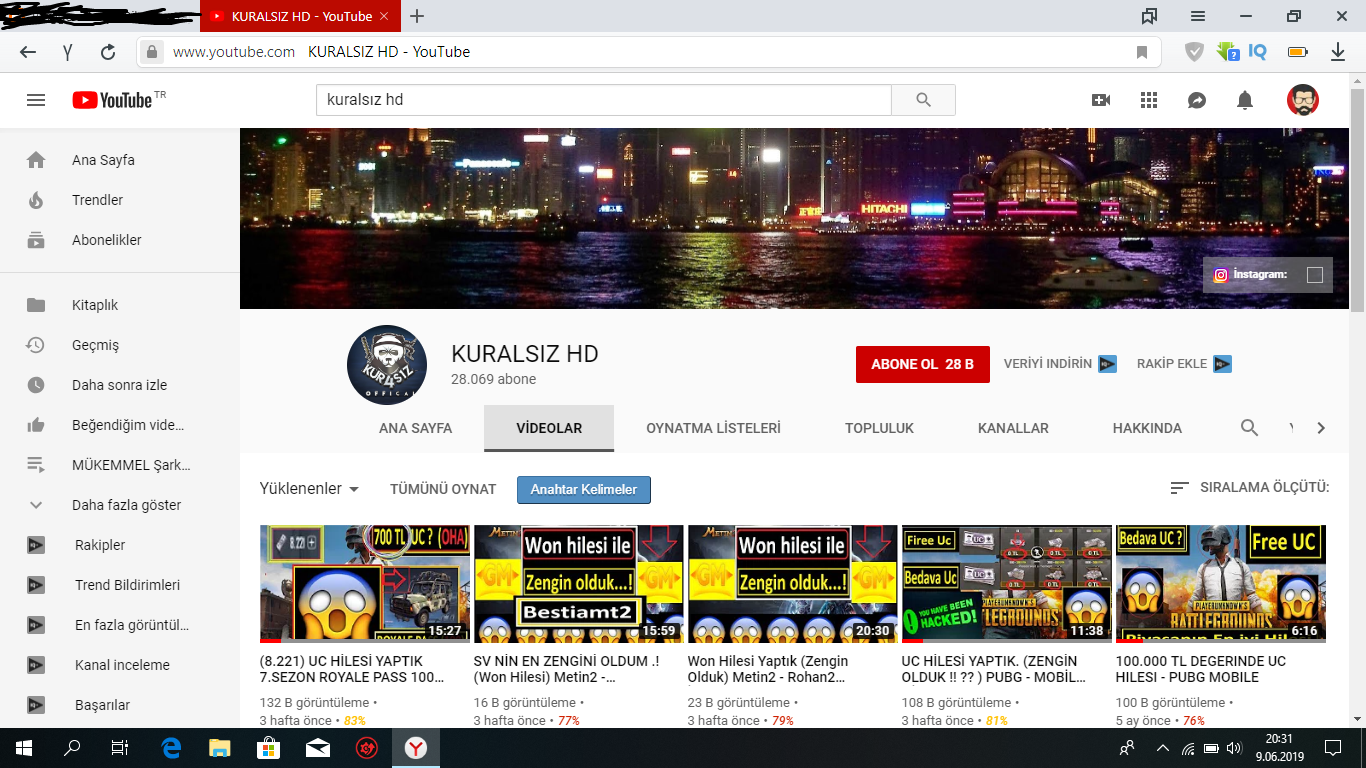Click the channel search magnifier icon

1249,428
